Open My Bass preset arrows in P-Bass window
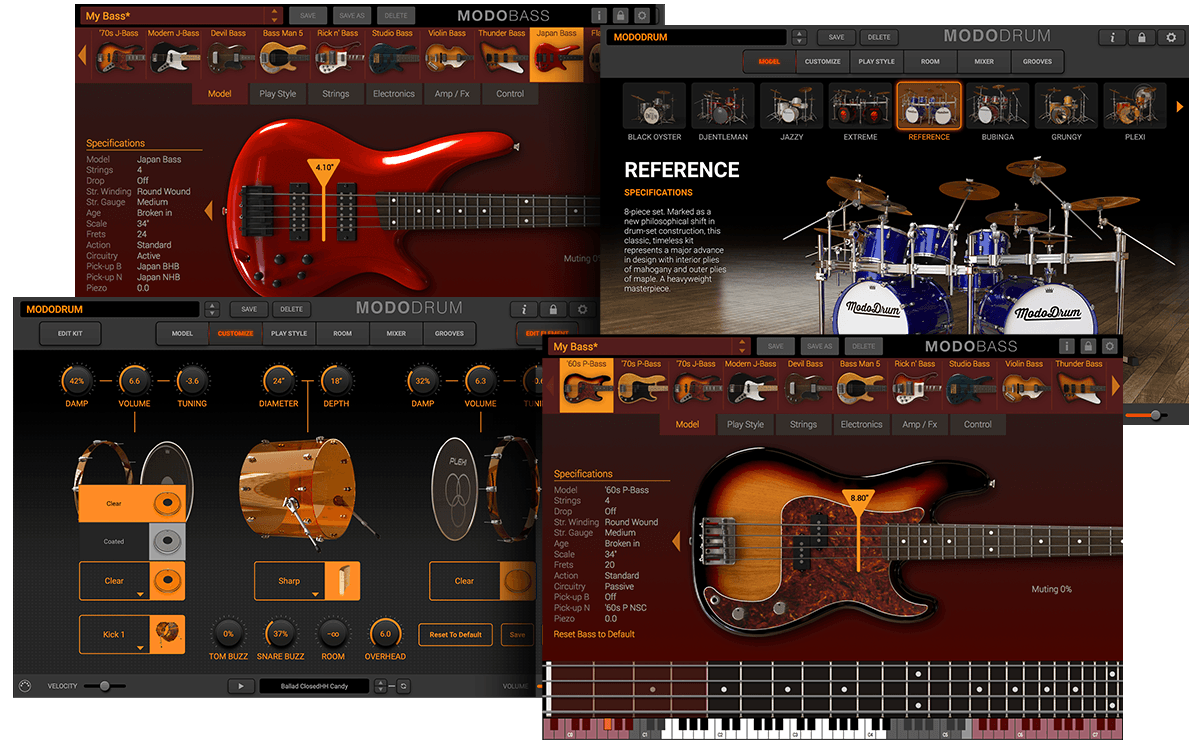Image resolution: width=1200 pixels, height=750 pixels. point(743,347)
